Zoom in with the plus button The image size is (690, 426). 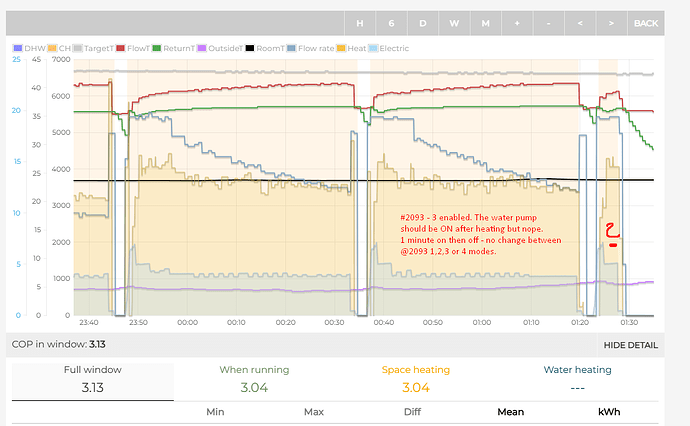click(517, 23)
